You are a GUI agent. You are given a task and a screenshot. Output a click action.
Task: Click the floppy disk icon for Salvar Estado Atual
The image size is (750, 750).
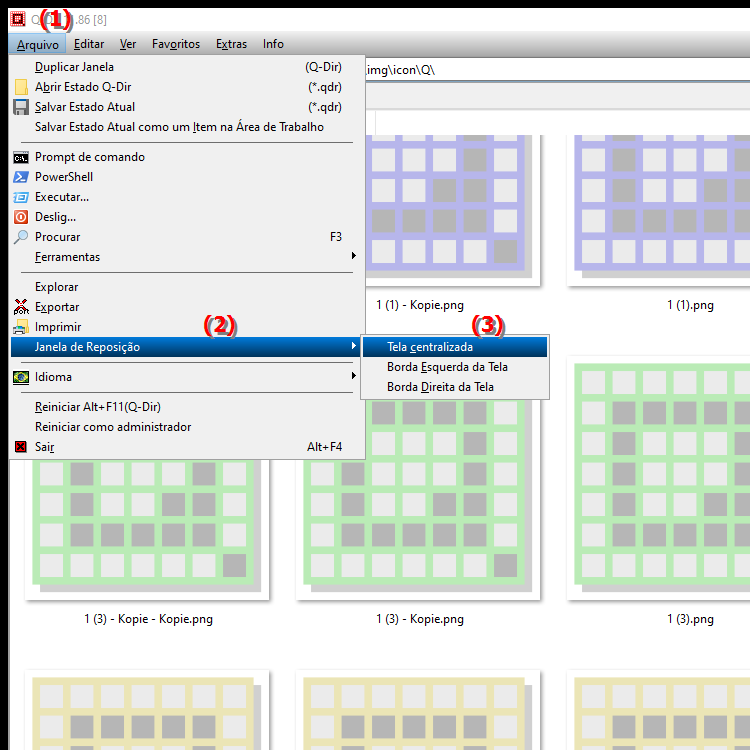coord(21,107)
